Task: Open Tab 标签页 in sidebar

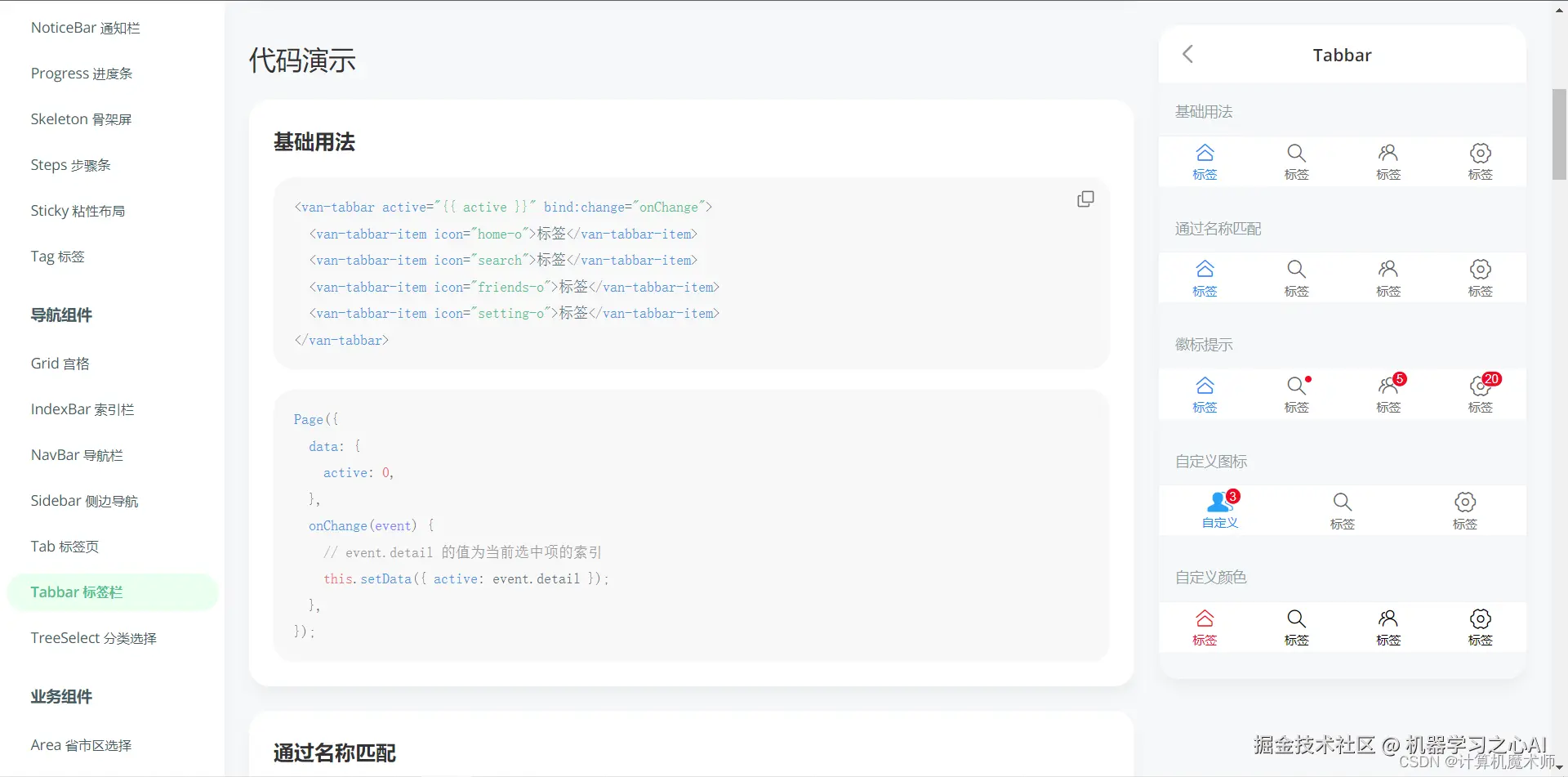Action: pyautogui.click(x=65, y=547)
